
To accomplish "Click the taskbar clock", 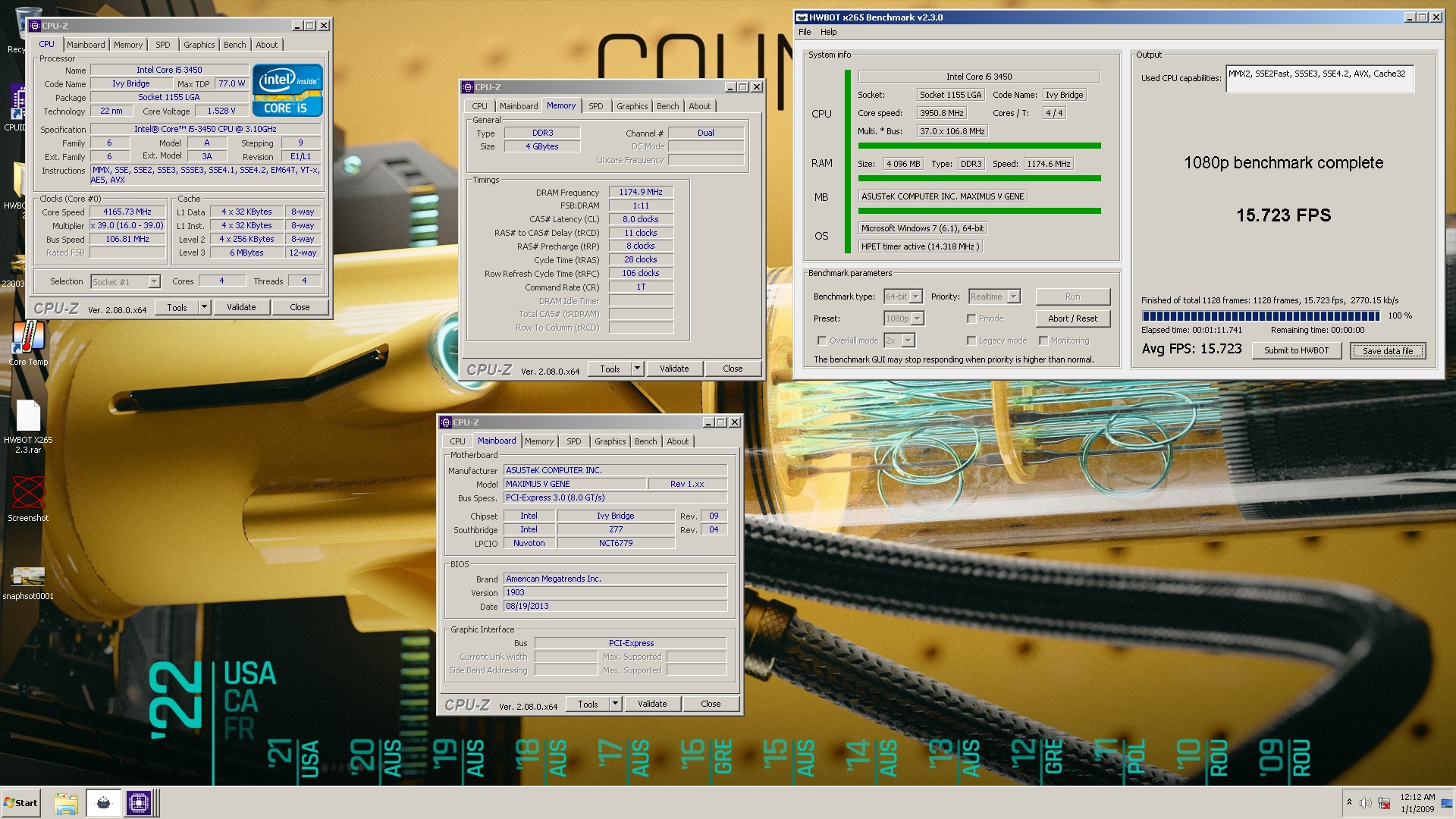I will pyautogui.click(x=1417, y=803).
